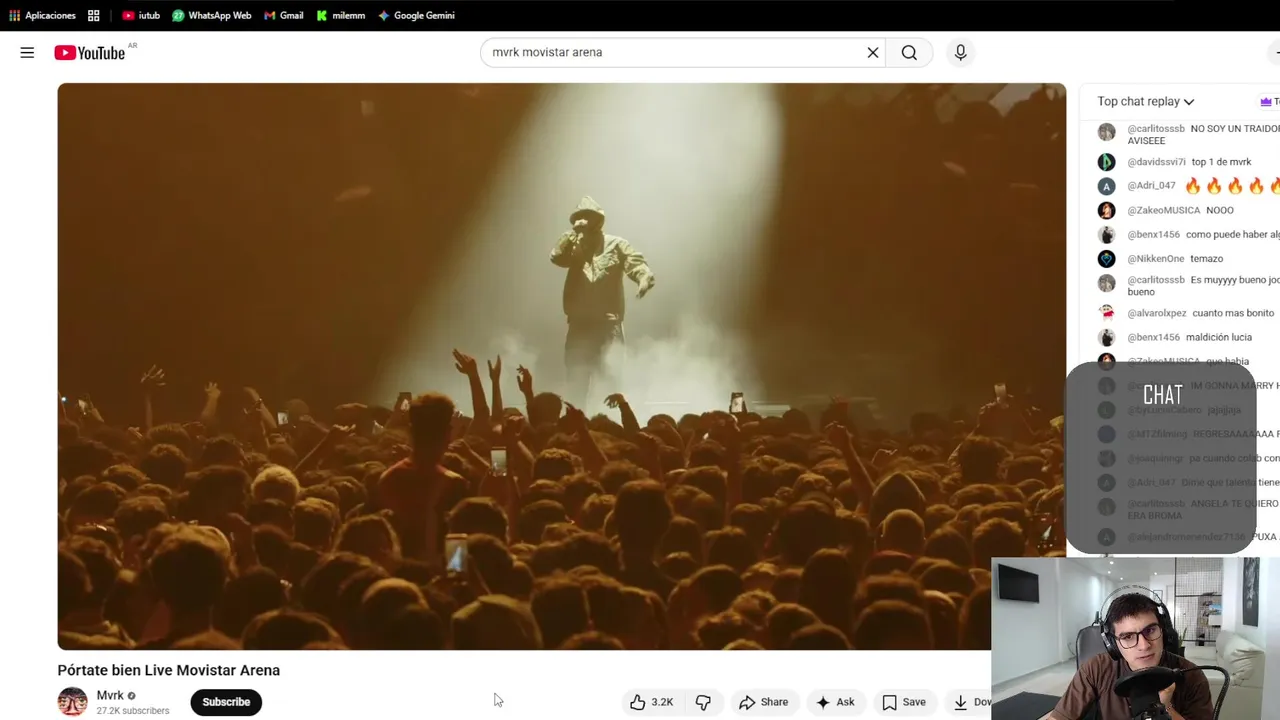Open the Mvrk channel name link
This screenshot has height=720, width=1280.
point(110,696)
